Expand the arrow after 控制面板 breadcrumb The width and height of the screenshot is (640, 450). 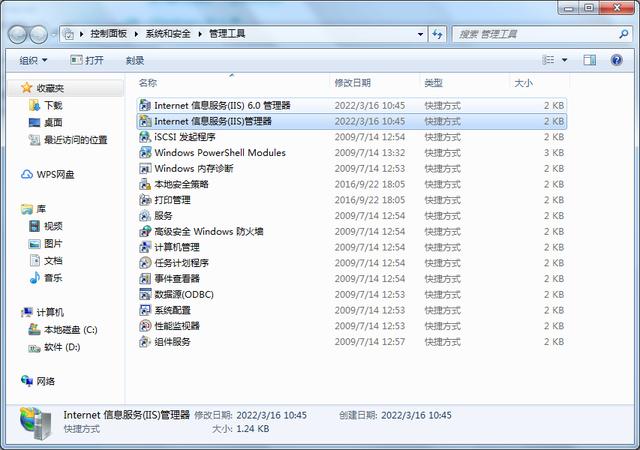click(x=136, y=34)
